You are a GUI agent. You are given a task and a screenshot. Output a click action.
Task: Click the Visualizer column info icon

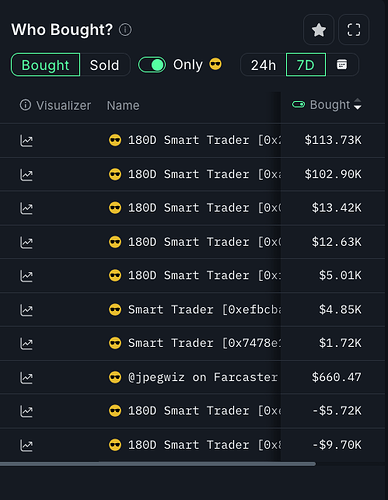[25, 105]
